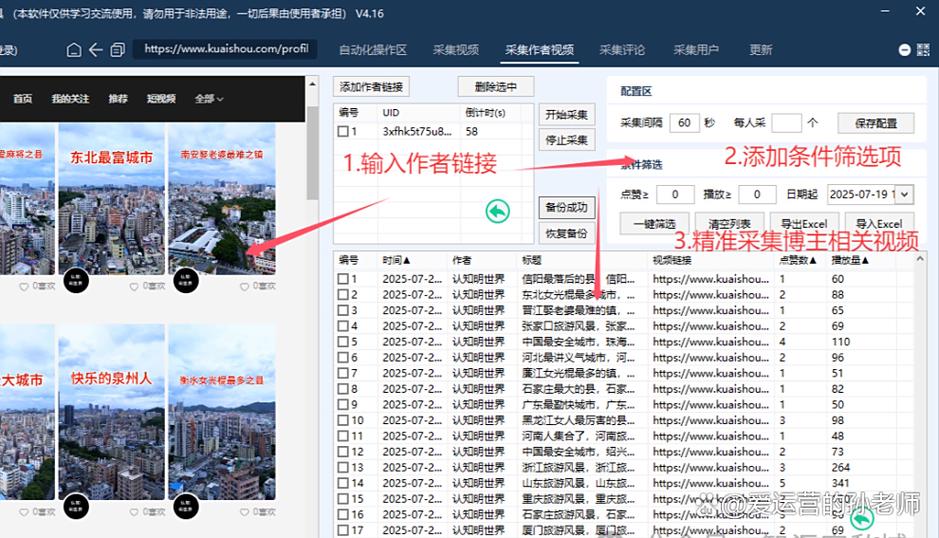The height and width of the screenshot is (538, 939).
Task: Open the 自动化操作区 tab
Action: tap(372, 50)
